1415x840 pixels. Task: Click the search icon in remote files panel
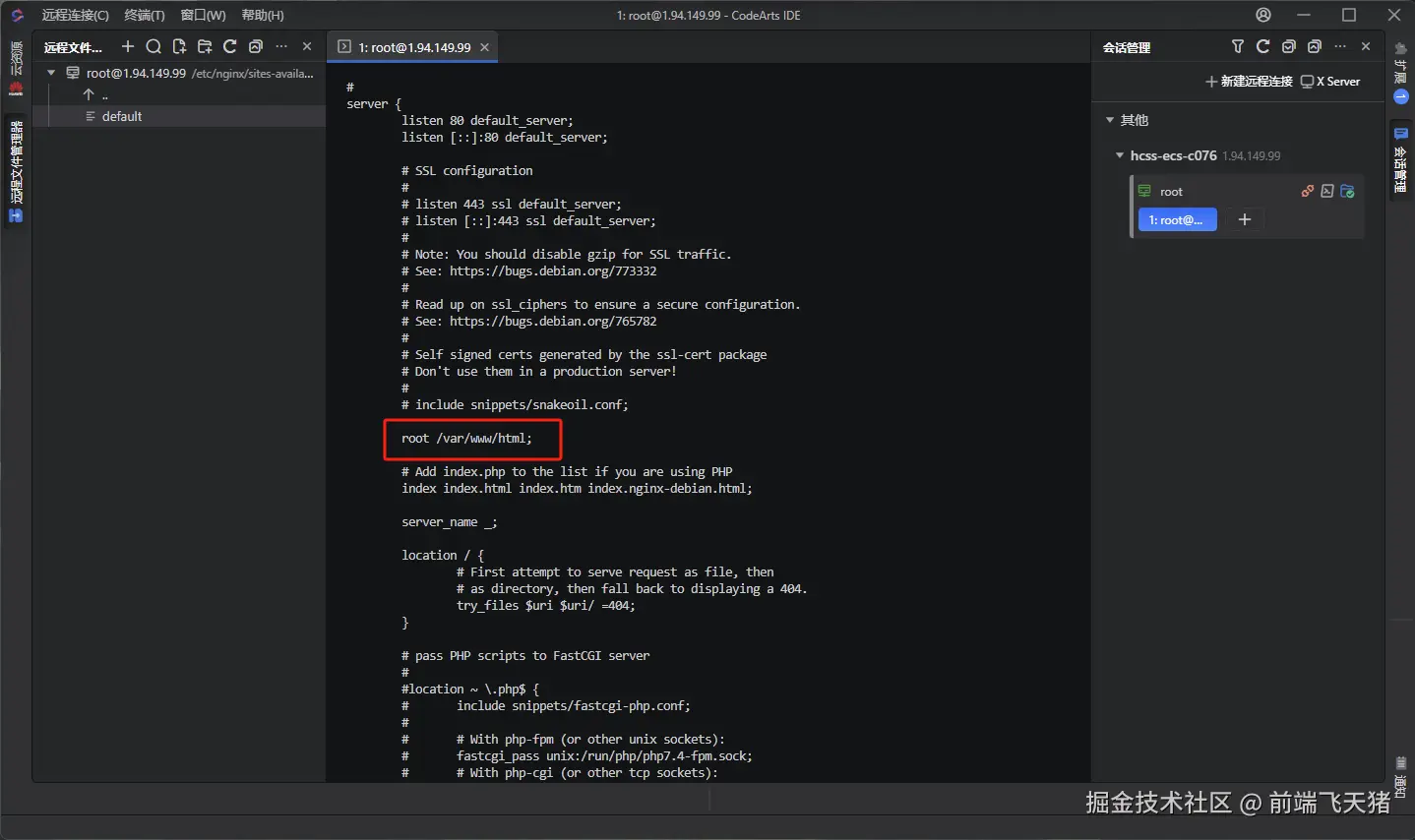tap(153, 46)
